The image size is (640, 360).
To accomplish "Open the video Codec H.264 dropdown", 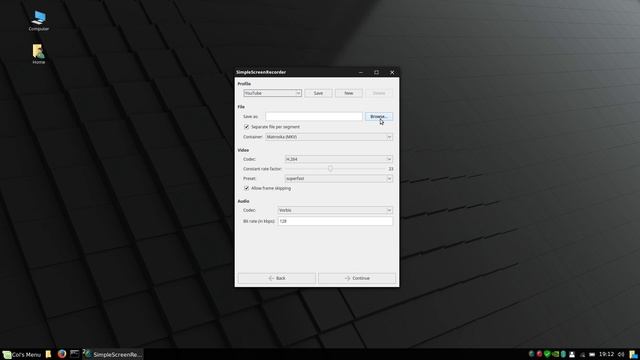I will point(339,159).
